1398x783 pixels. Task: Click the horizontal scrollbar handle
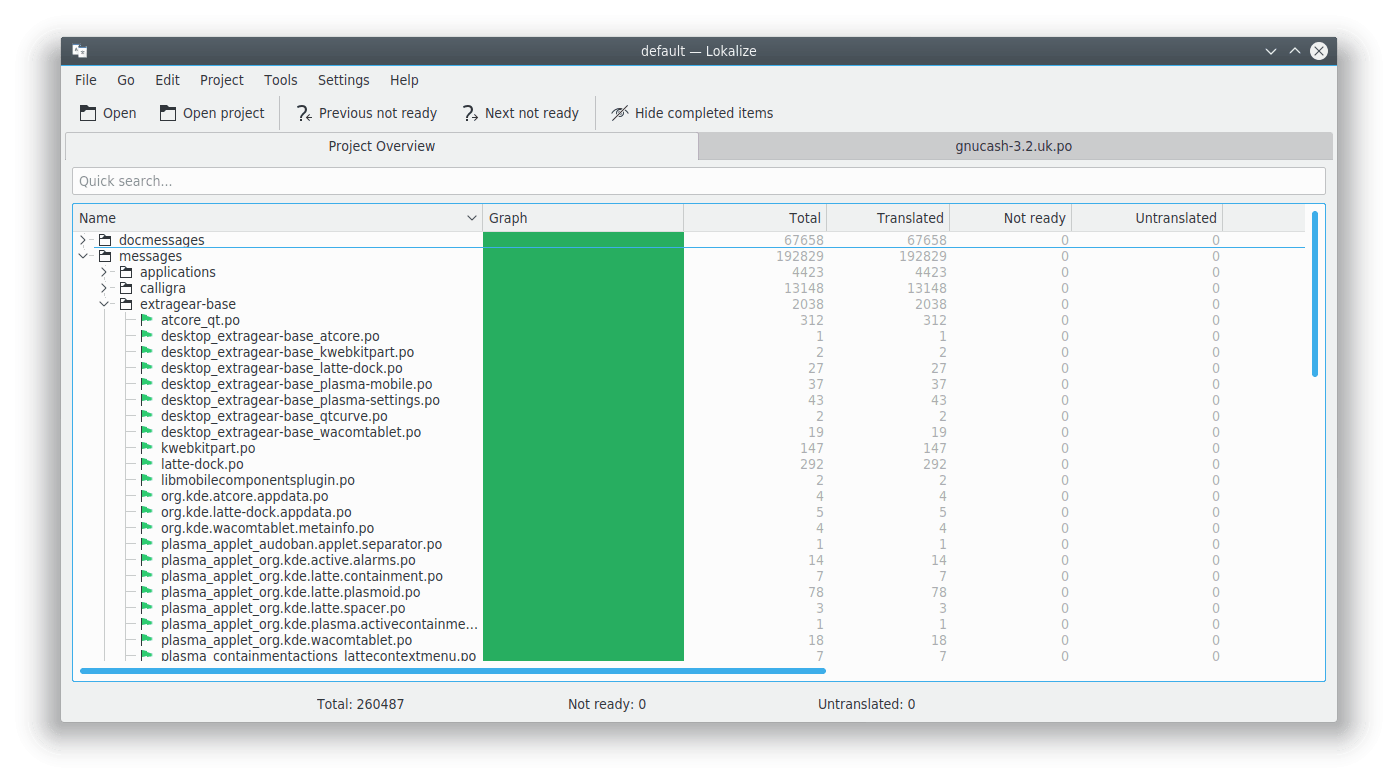pos(453,671)
